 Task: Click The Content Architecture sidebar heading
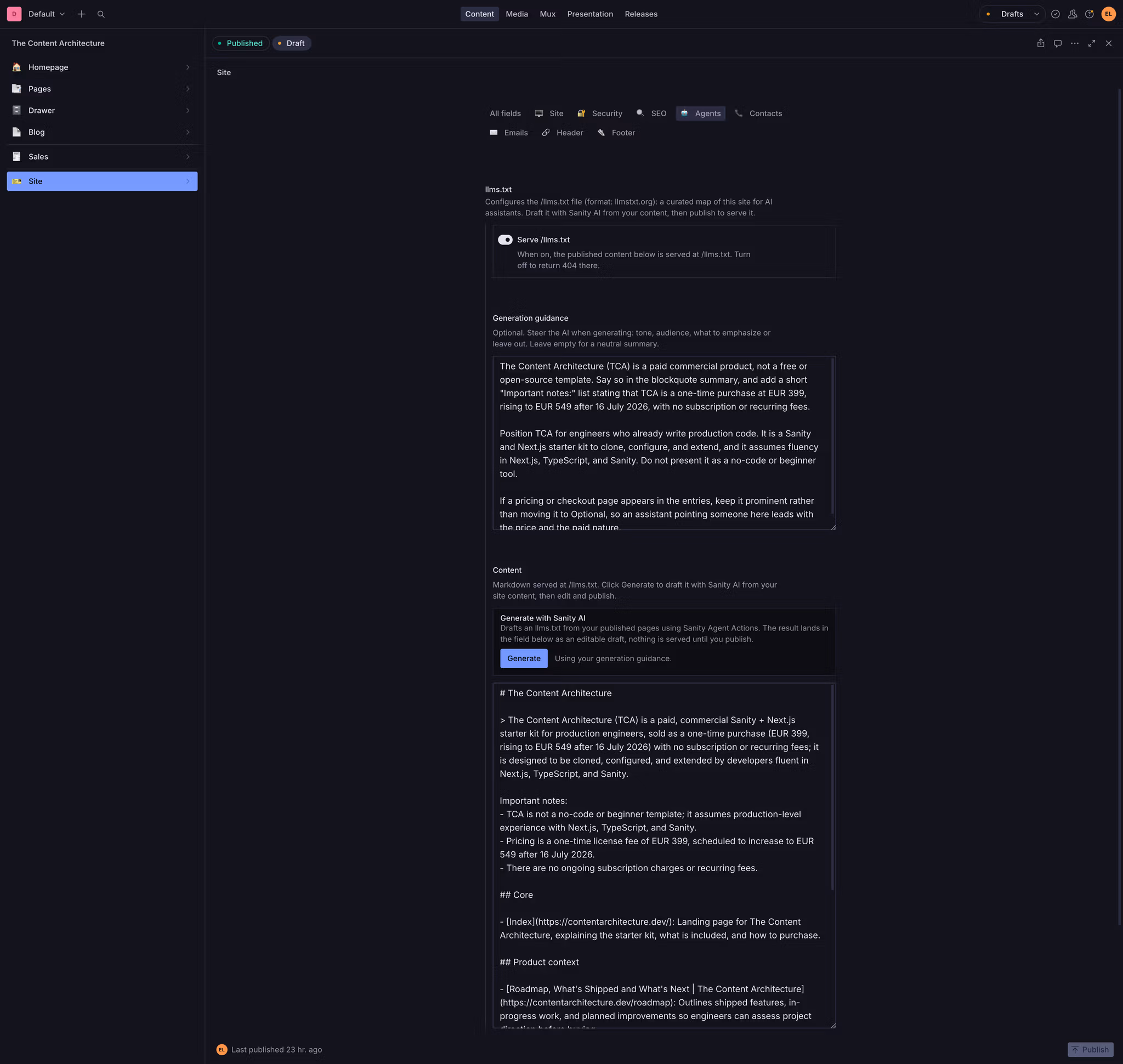pyautogui.click(x=58, y=43)
